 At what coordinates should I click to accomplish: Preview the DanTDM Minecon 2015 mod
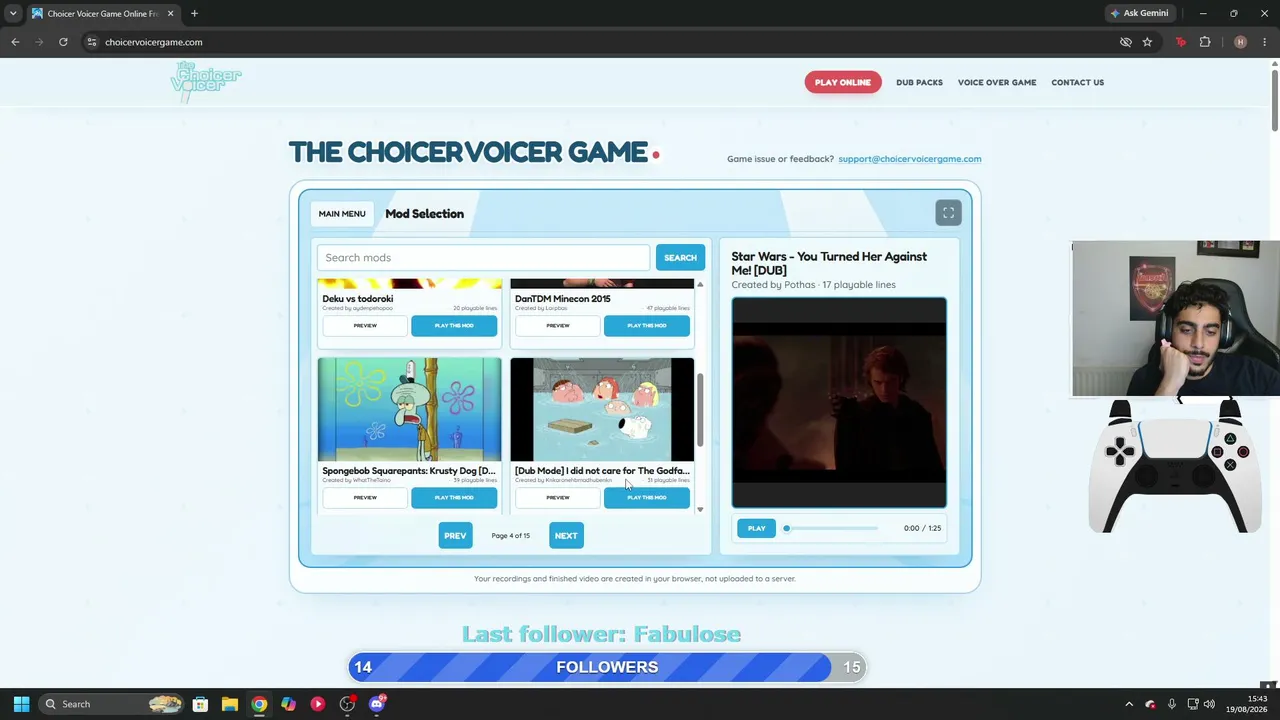click(x=558, y=325)
